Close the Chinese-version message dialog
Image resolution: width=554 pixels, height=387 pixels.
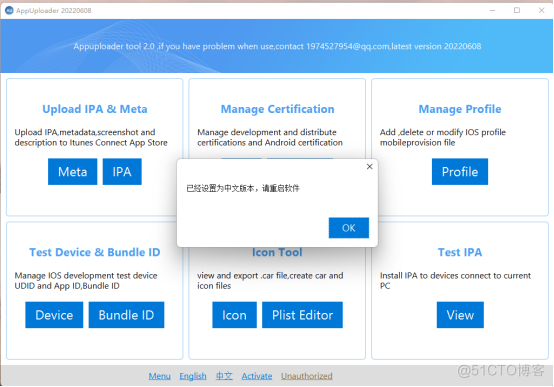tap(370, 166)
